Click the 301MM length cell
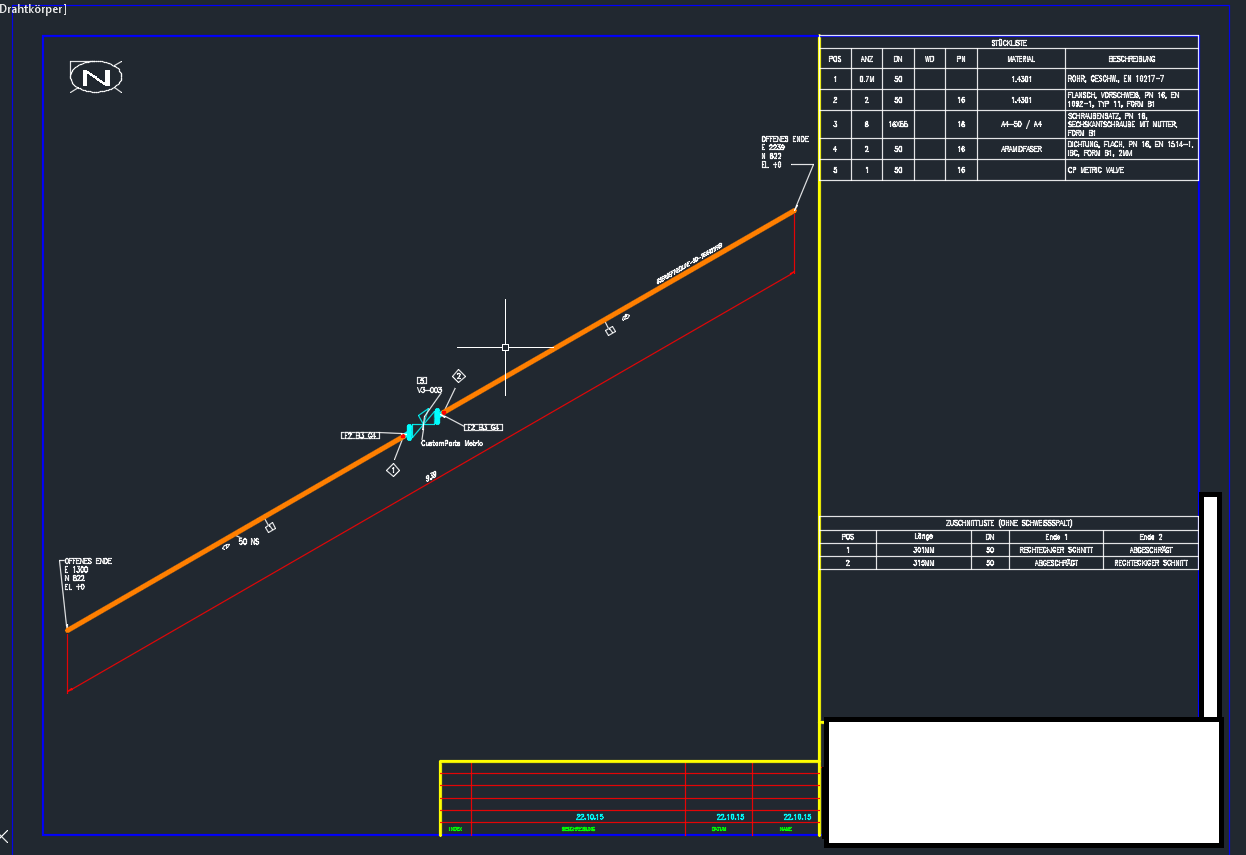This screenshot has width=1246, height=855. pos(923,550)
